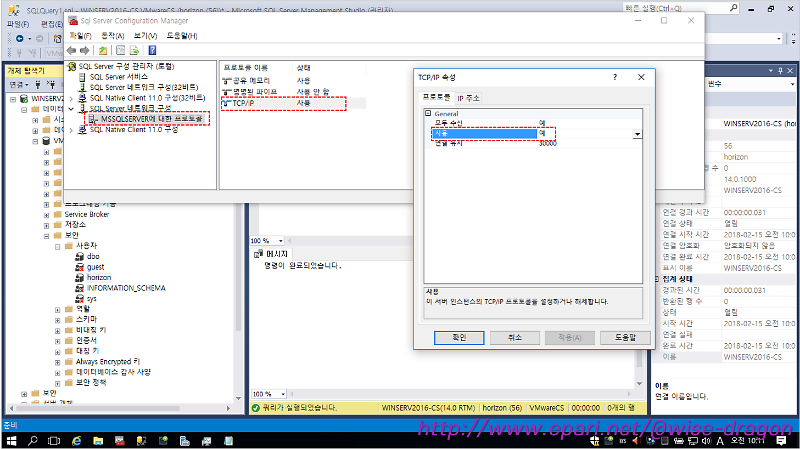Click the 도움말 button in TCP/IP dialog
The image size is (800, 449).
pyautogui.click(x=625, y=338)
